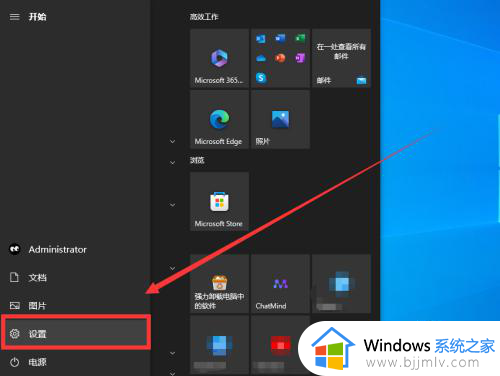Open the Administrator user account entry
500x376 pixels.
[75, 249]
